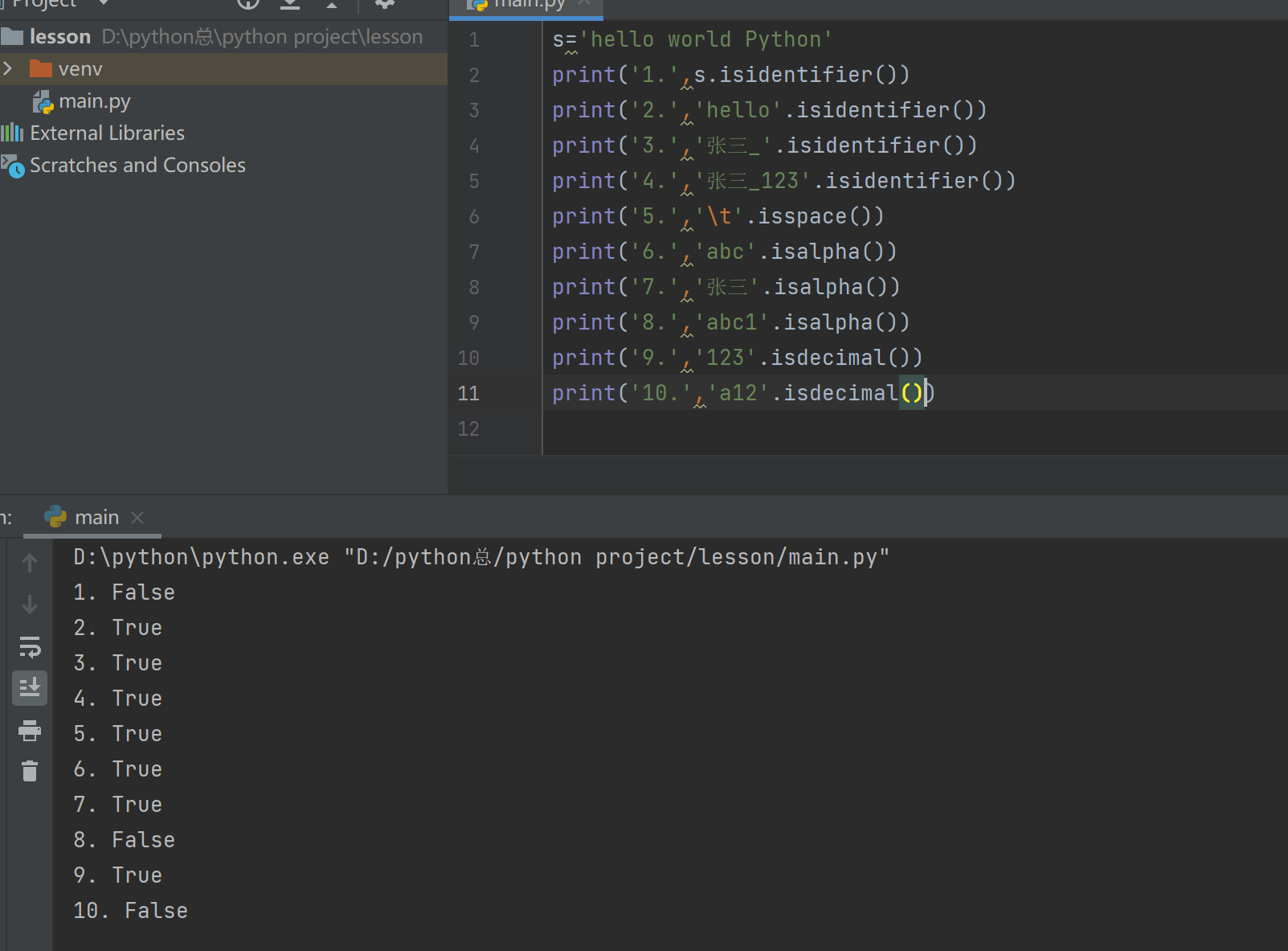
Task: Select the main run tab
Action: [92, 518]
